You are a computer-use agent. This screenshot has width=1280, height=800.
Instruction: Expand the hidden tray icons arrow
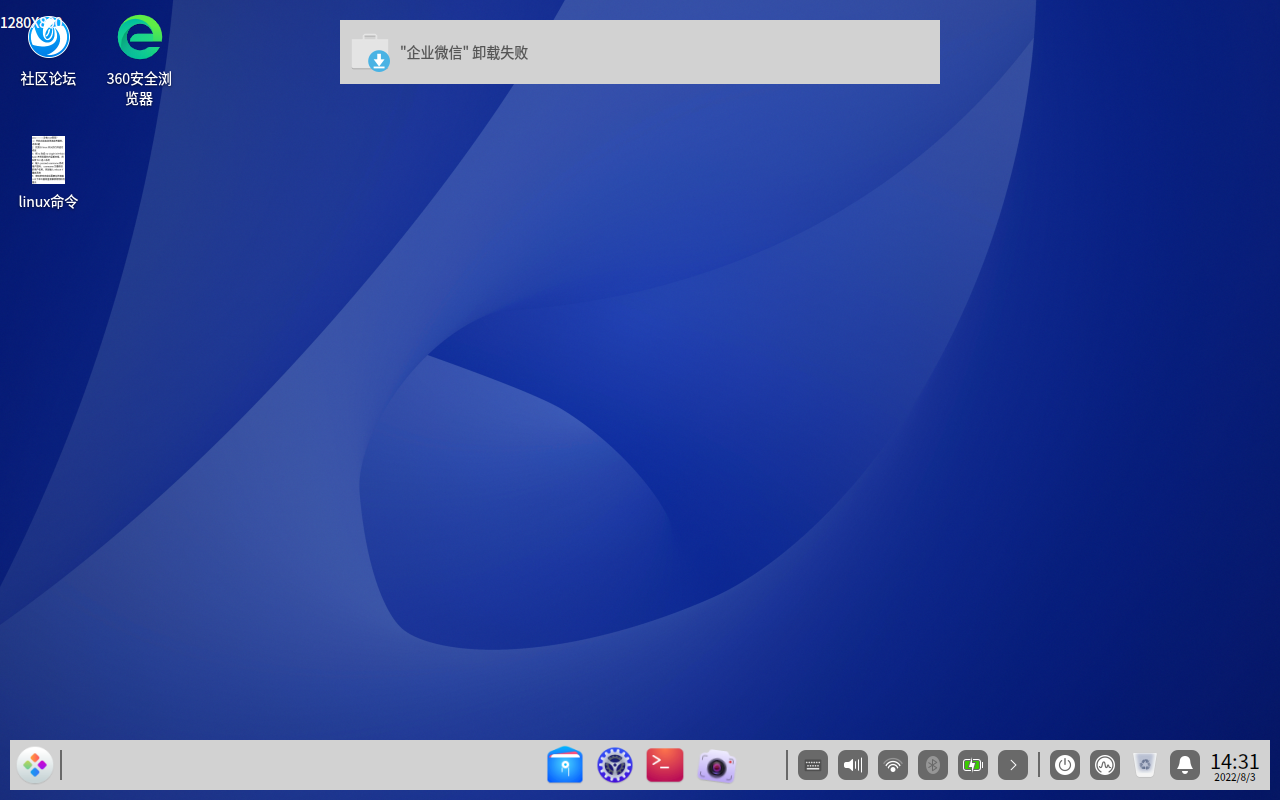(1013, 765)
